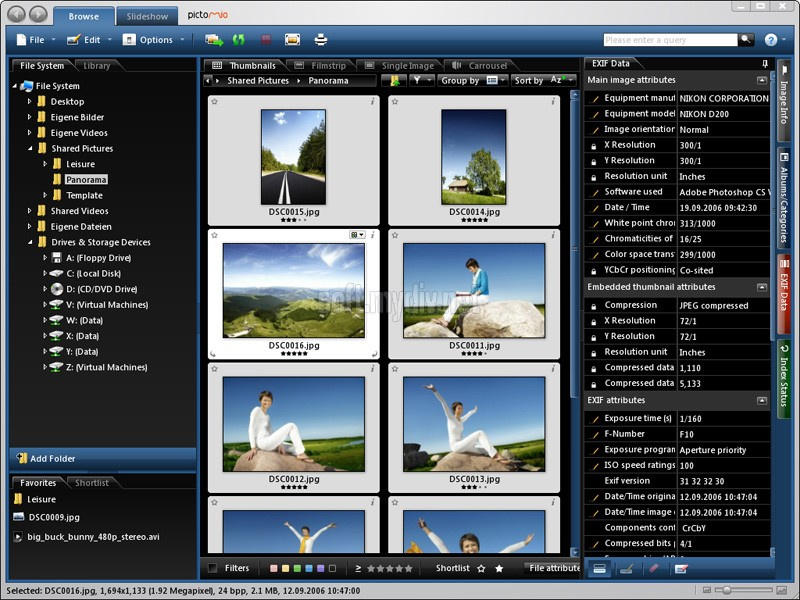The height and width of the screenshot is (600, 800).
Task: Enable the Filters checkbox
Action: (x=211, y=568)
